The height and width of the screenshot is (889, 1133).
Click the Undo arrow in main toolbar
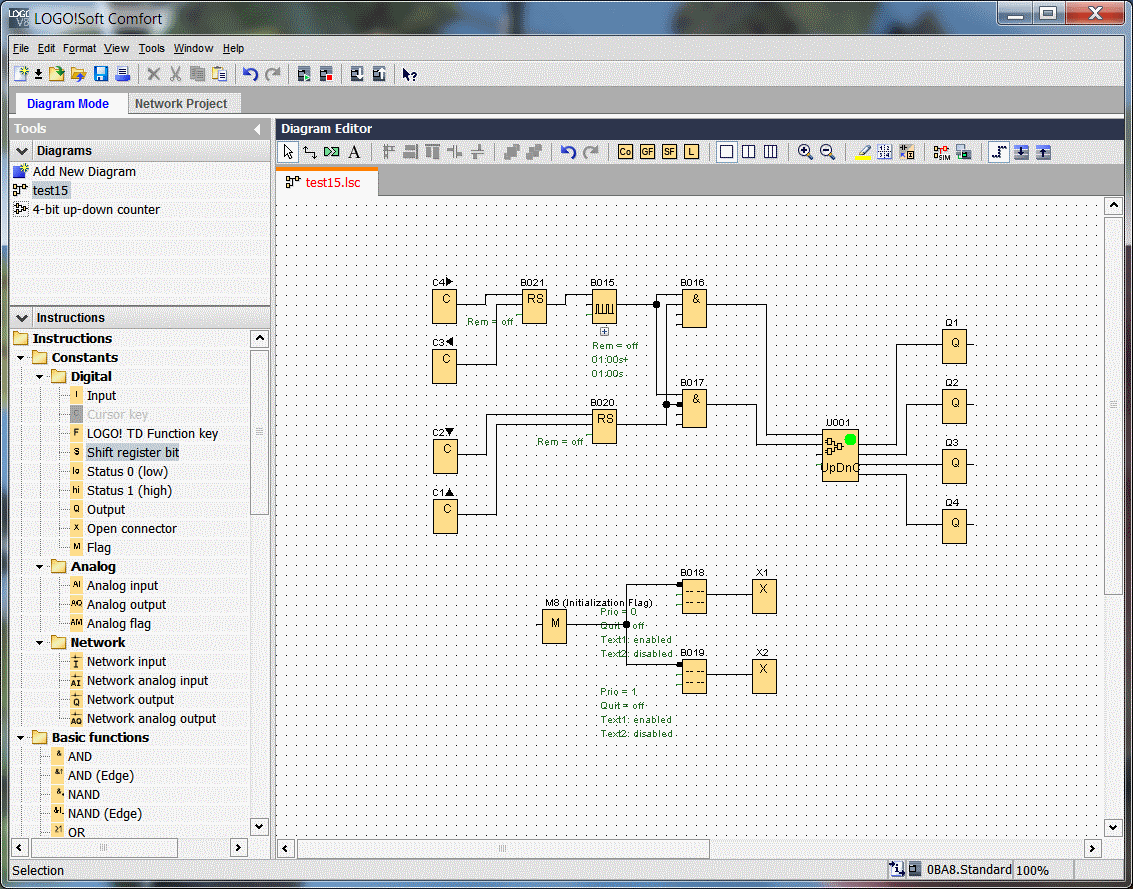coord(250,74)
